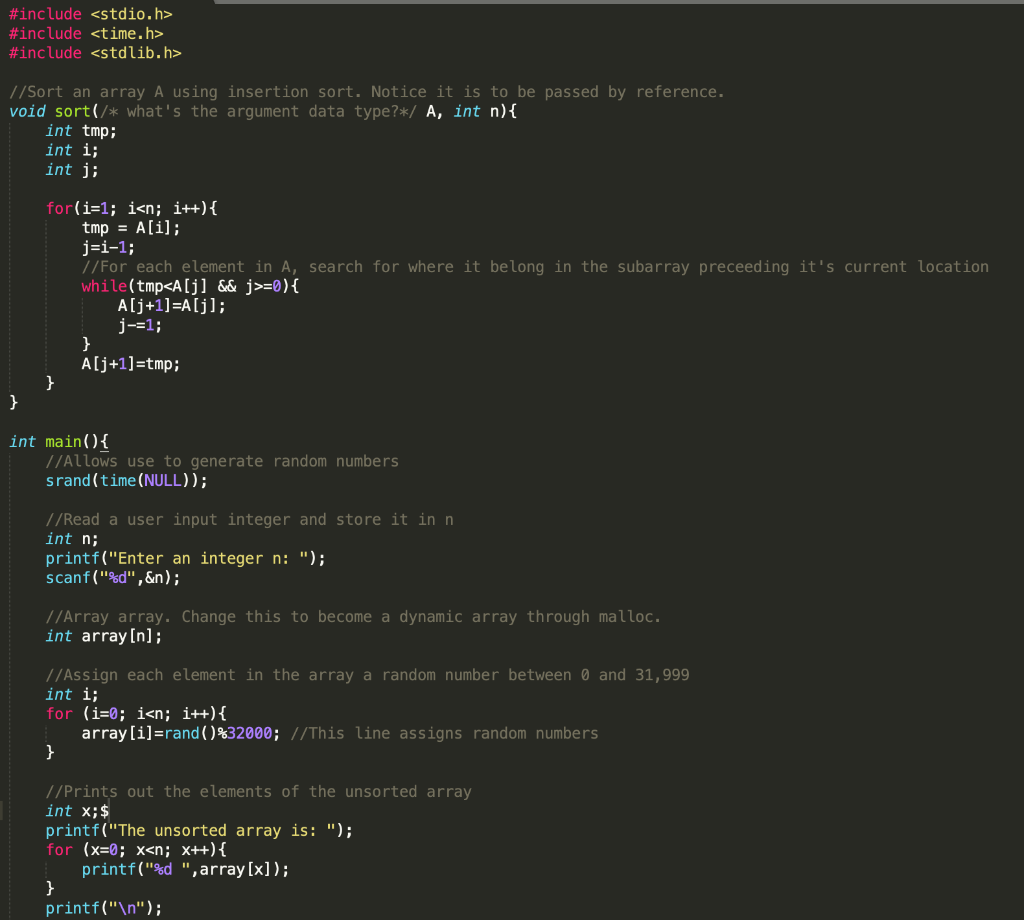Select the int array[n] declaration

(x=95, y=635)
